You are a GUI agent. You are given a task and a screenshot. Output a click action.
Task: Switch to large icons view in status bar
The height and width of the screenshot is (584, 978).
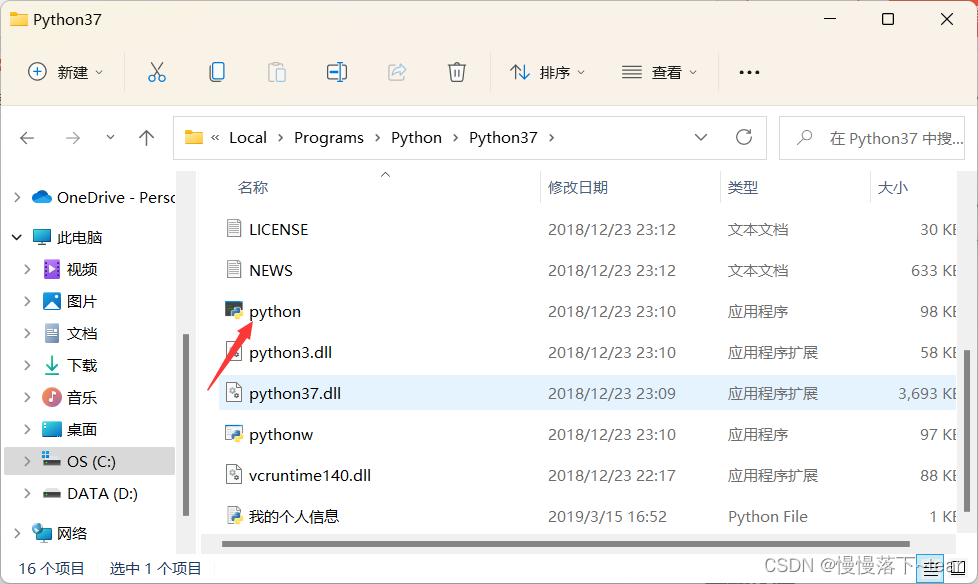[x=959, y=568]
